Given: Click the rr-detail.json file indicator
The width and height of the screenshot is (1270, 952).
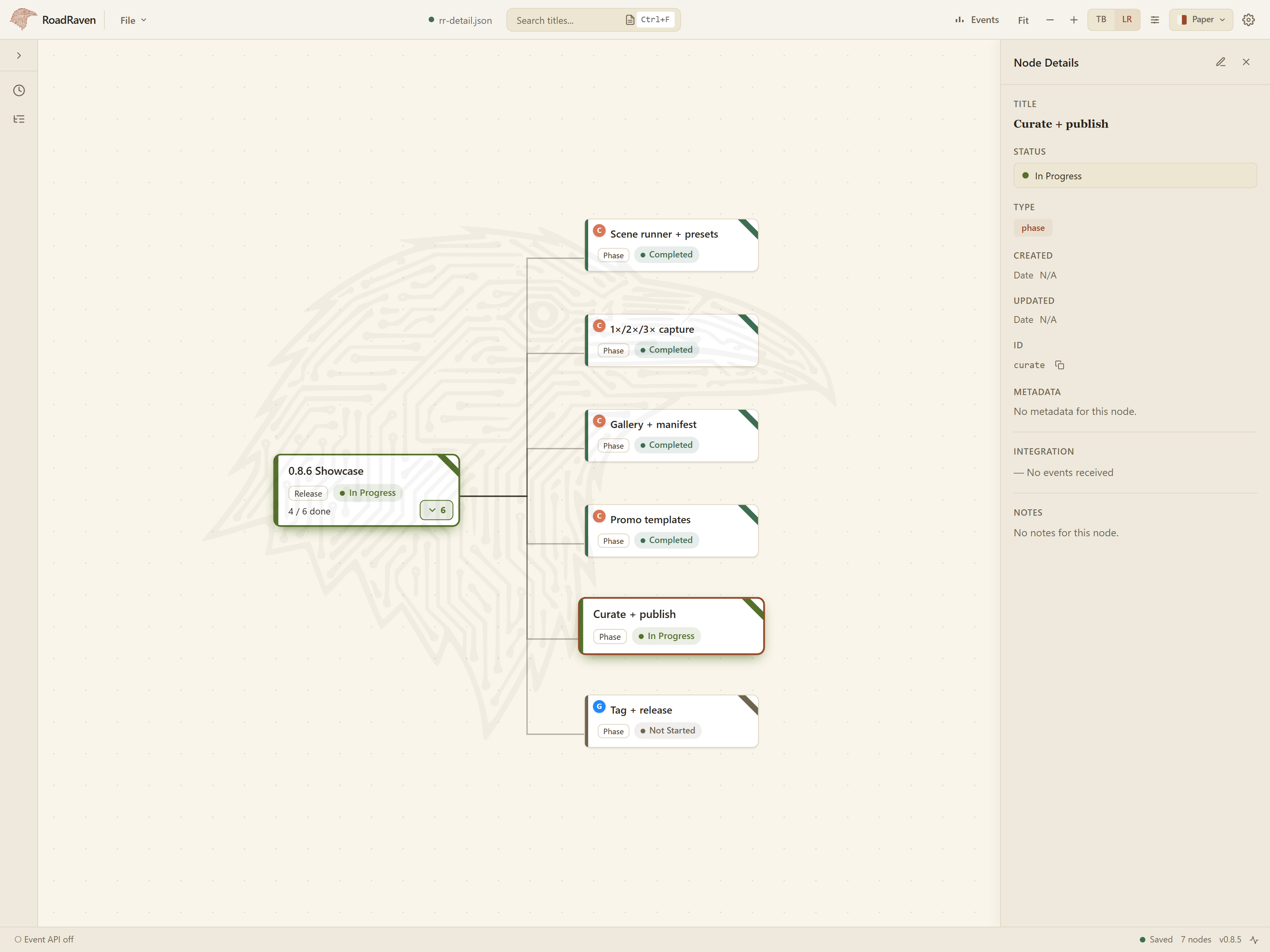Looking at the screenshot, I should pyautogui.click(x=460, y=20).
